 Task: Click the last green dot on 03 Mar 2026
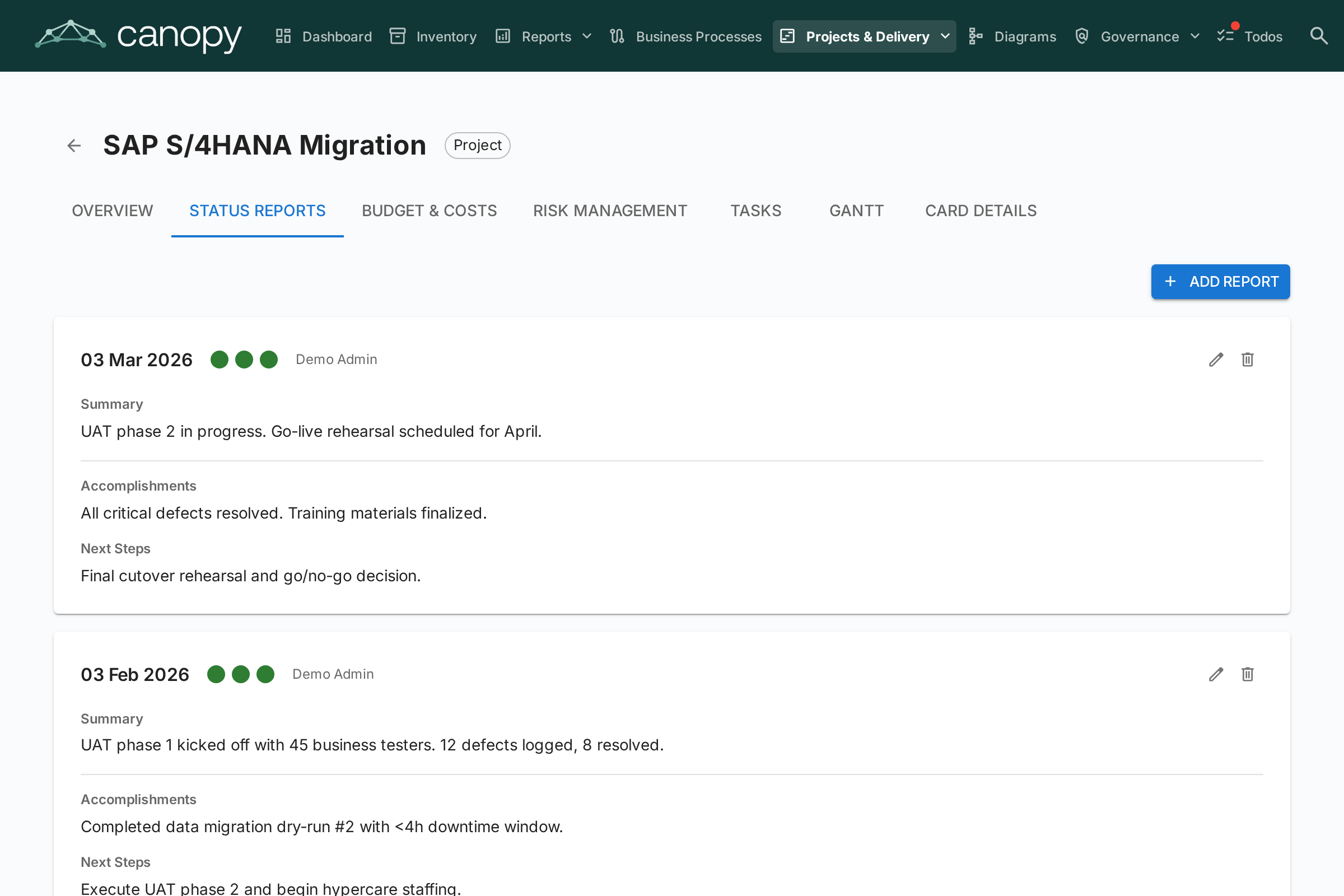269,360
